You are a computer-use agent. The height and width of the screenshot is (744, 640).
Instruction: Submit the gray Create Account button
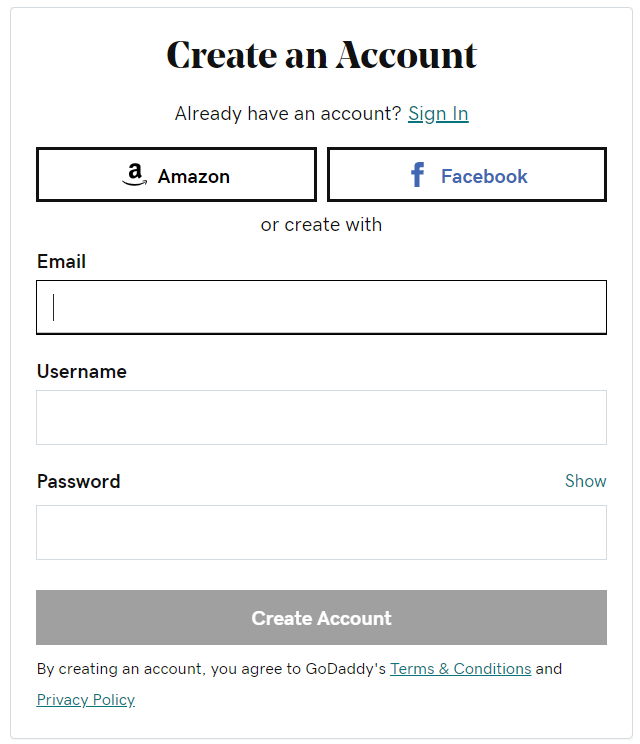[x=321, y=618]
